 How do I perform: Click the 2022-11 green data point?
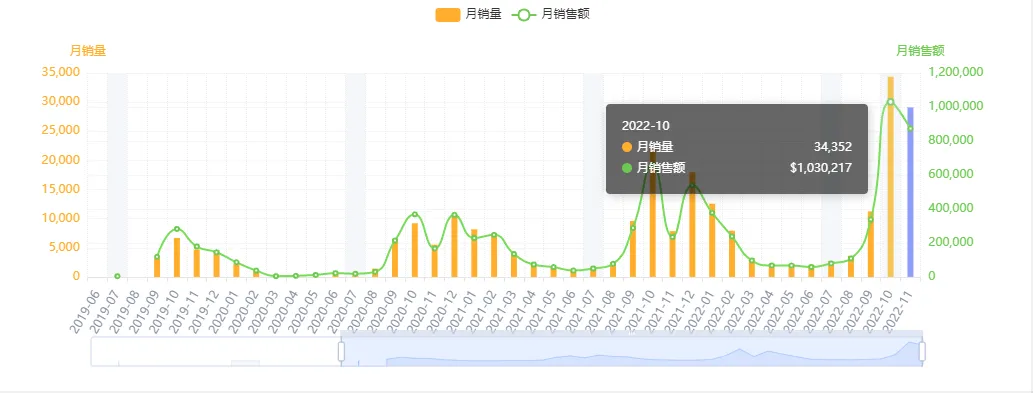[x=910, y=128]
